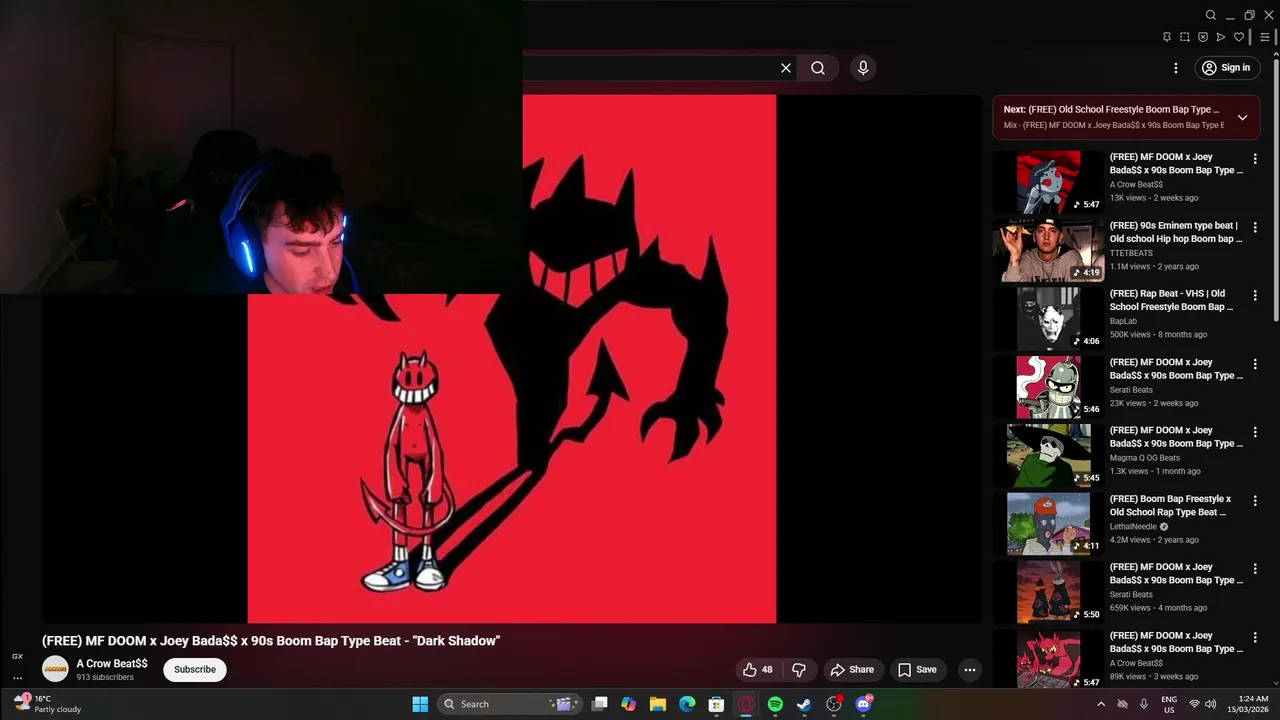
Task: Open Steam from taskbar
Action: tap(804, 704)
